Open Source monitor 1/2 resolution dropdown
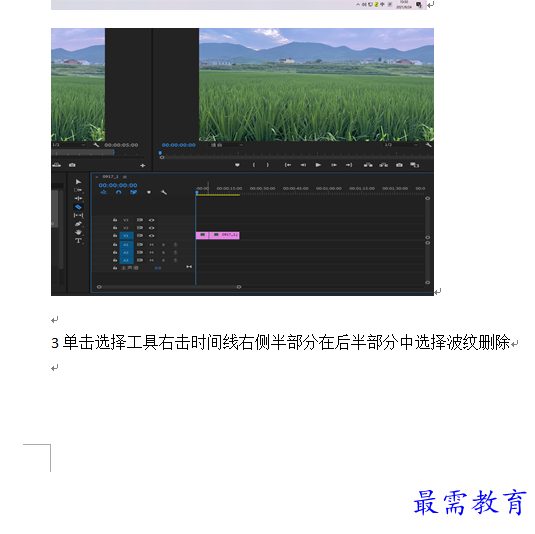The height and width of the screenshot is (534, 535). pyautogui.click(x=69, y=145)
